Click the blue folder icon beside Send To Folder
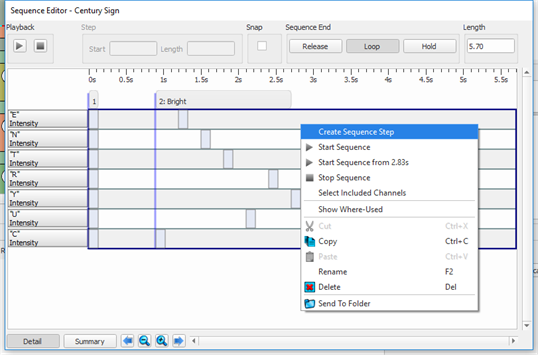This screenshot has height=360, width=538. coord(309,303)
